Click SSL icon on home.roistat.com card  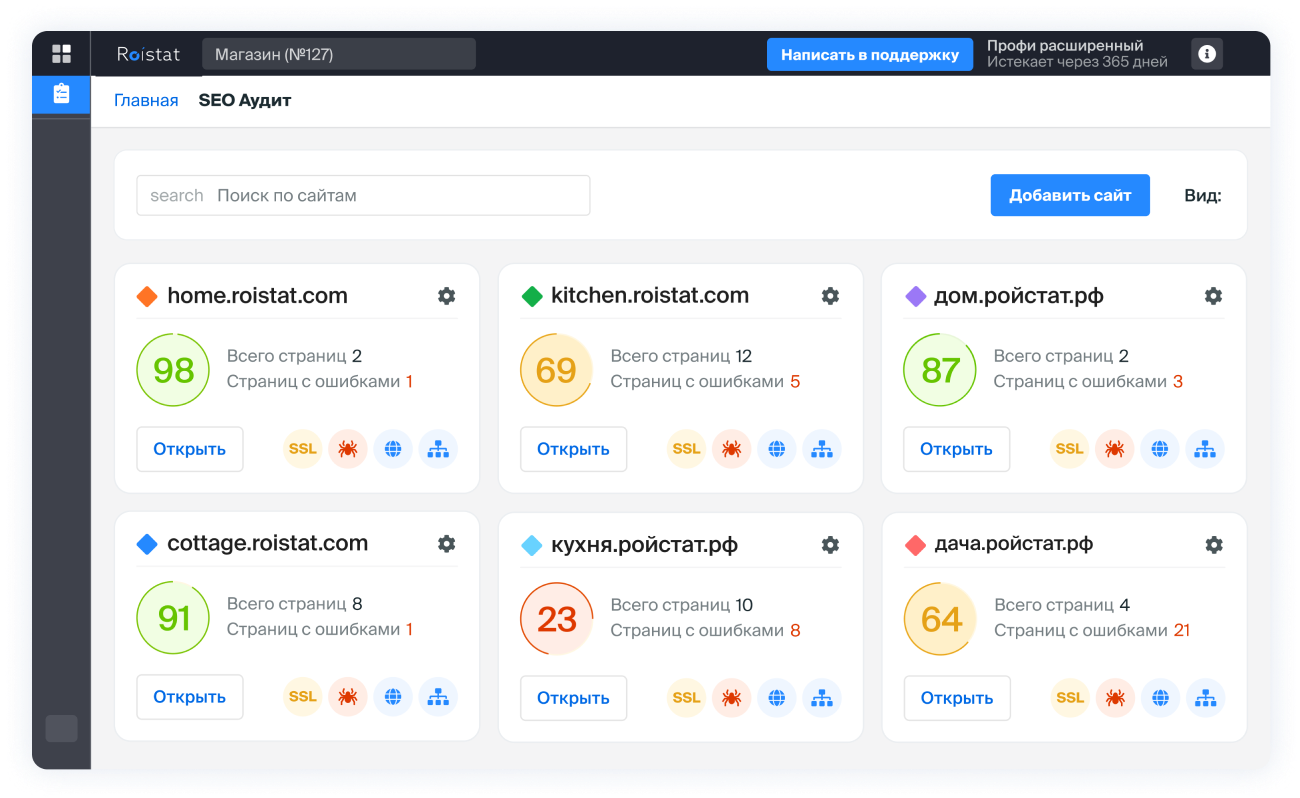(x=303, y=449)
